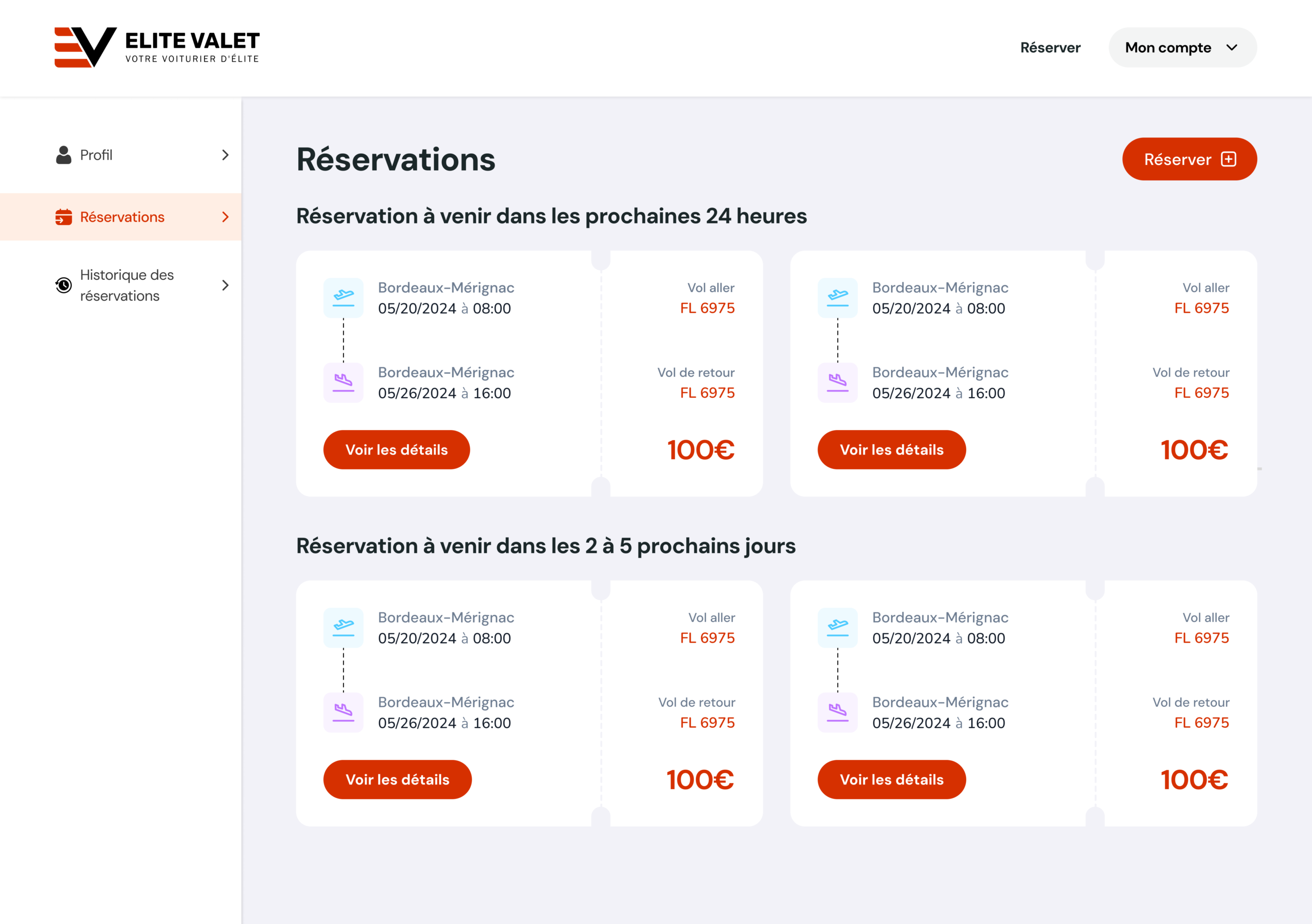Click landing plane icon in first reservation card
The height and width of the screenshot is (924, 1312).
[343, 382]
